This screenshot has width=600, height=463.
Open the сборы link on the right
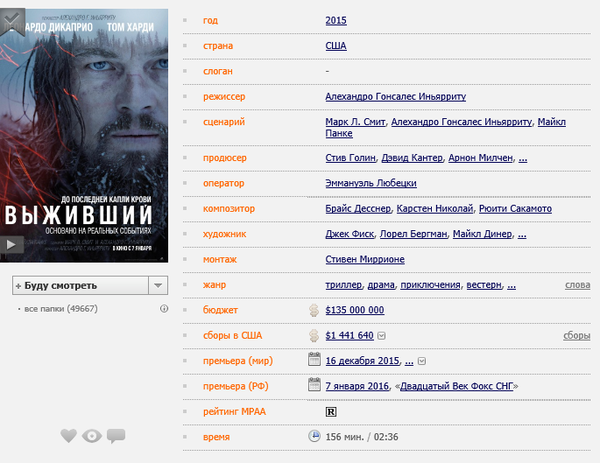click(576, 336)
